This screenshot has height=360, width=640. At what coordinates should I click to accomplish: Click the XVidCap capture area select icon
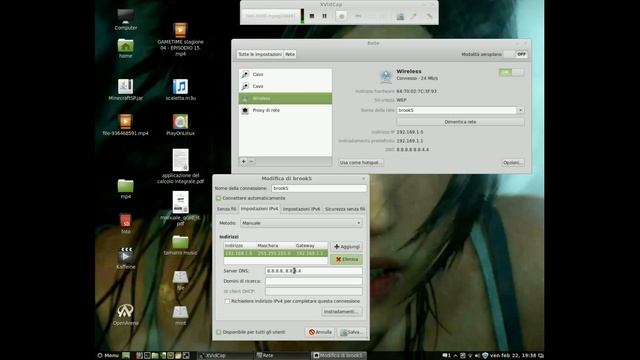pyautogui.click(x=400, y=16)
